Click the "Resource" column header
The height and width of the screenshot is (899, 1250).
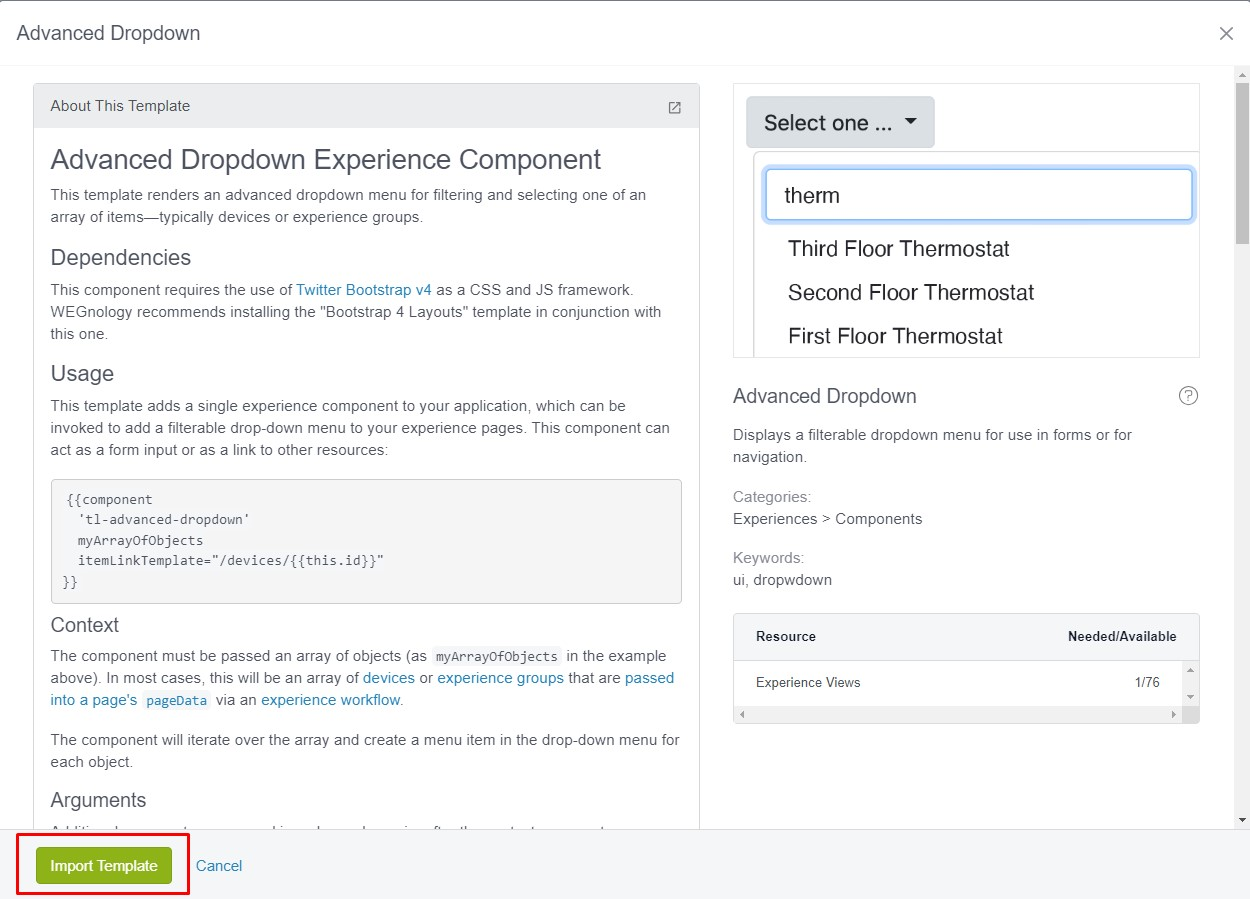pos(786,637)
